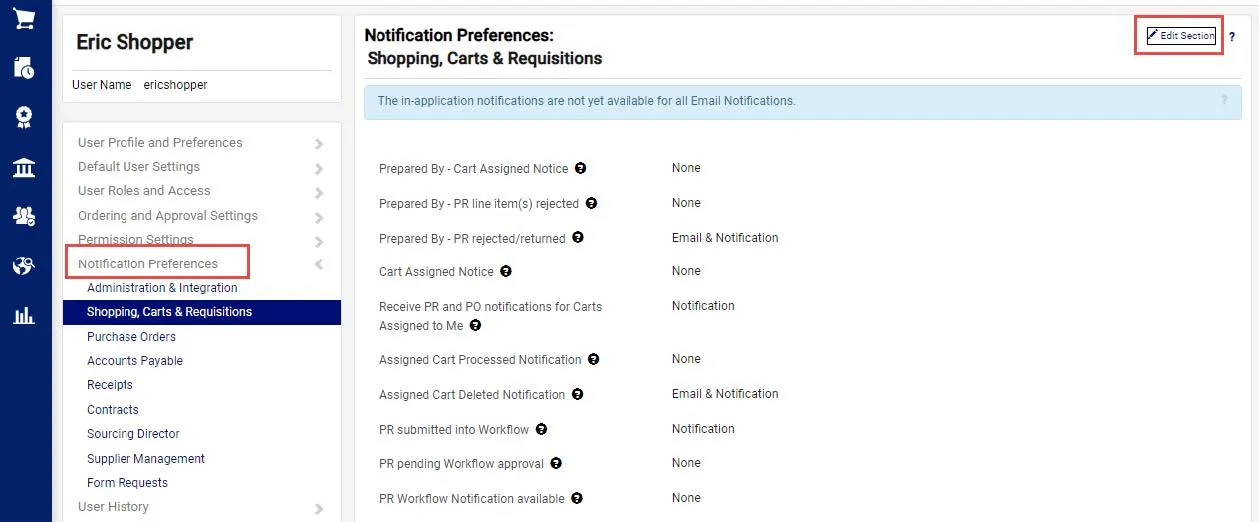1259x522 pixels.
Task: Go to Supplier Management notifications
Action: pos(146,459)
